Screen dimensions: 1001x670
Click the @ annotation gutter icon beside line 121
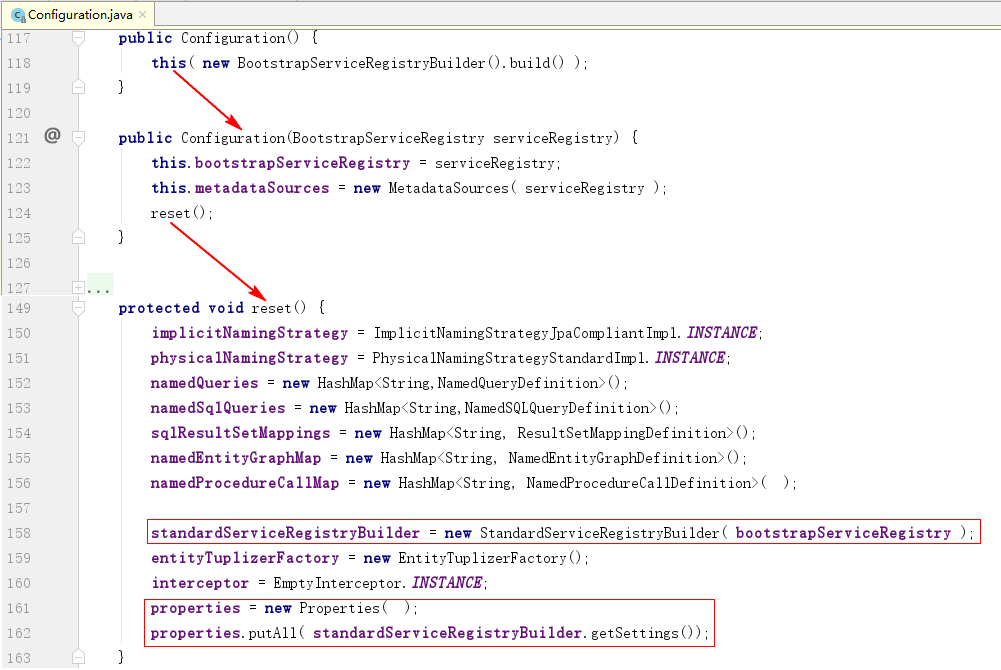pyautogui.click(x=52, y=135)
